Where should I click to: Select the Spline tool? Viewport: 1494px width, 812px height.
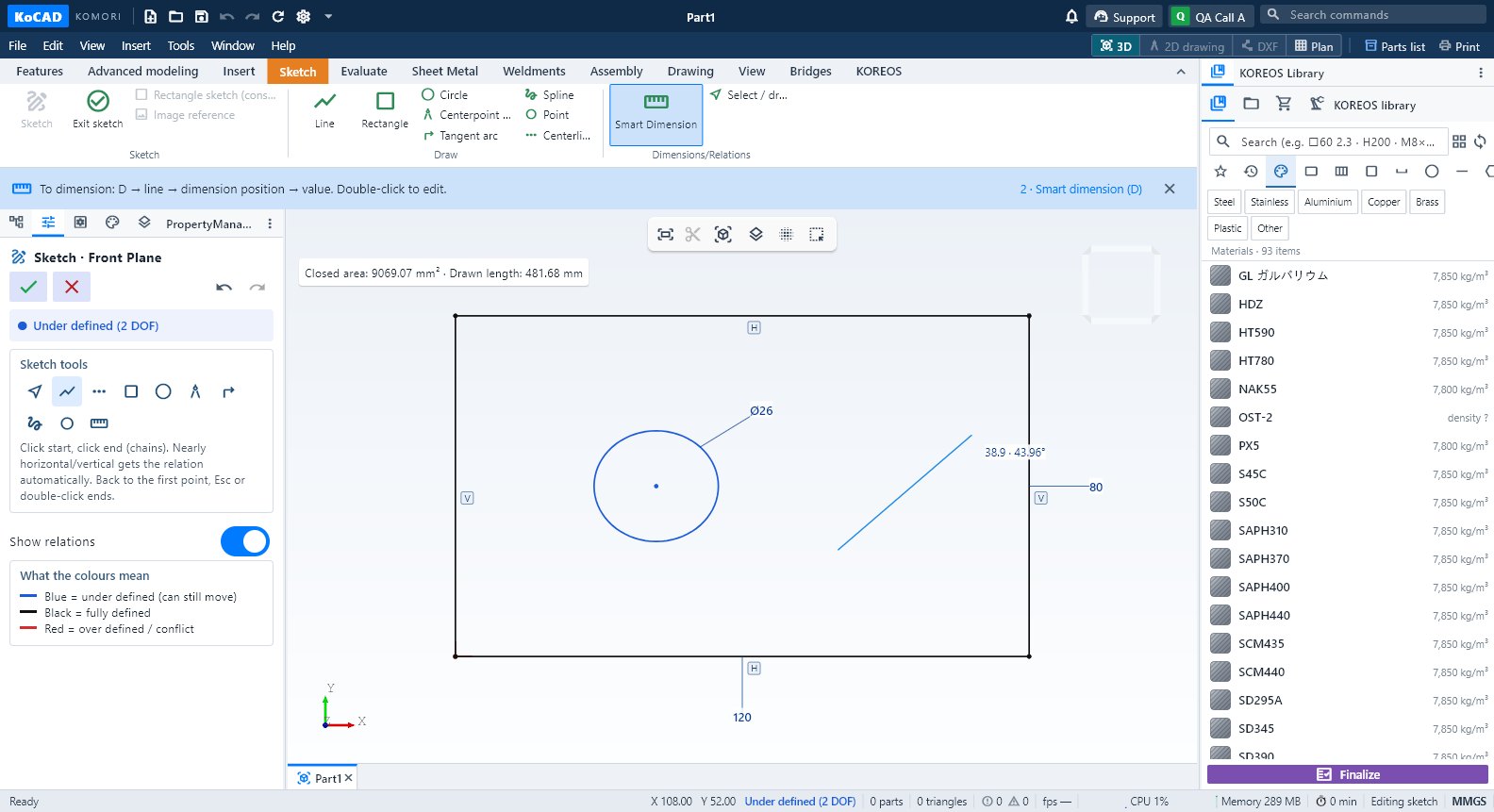(549, 94)
